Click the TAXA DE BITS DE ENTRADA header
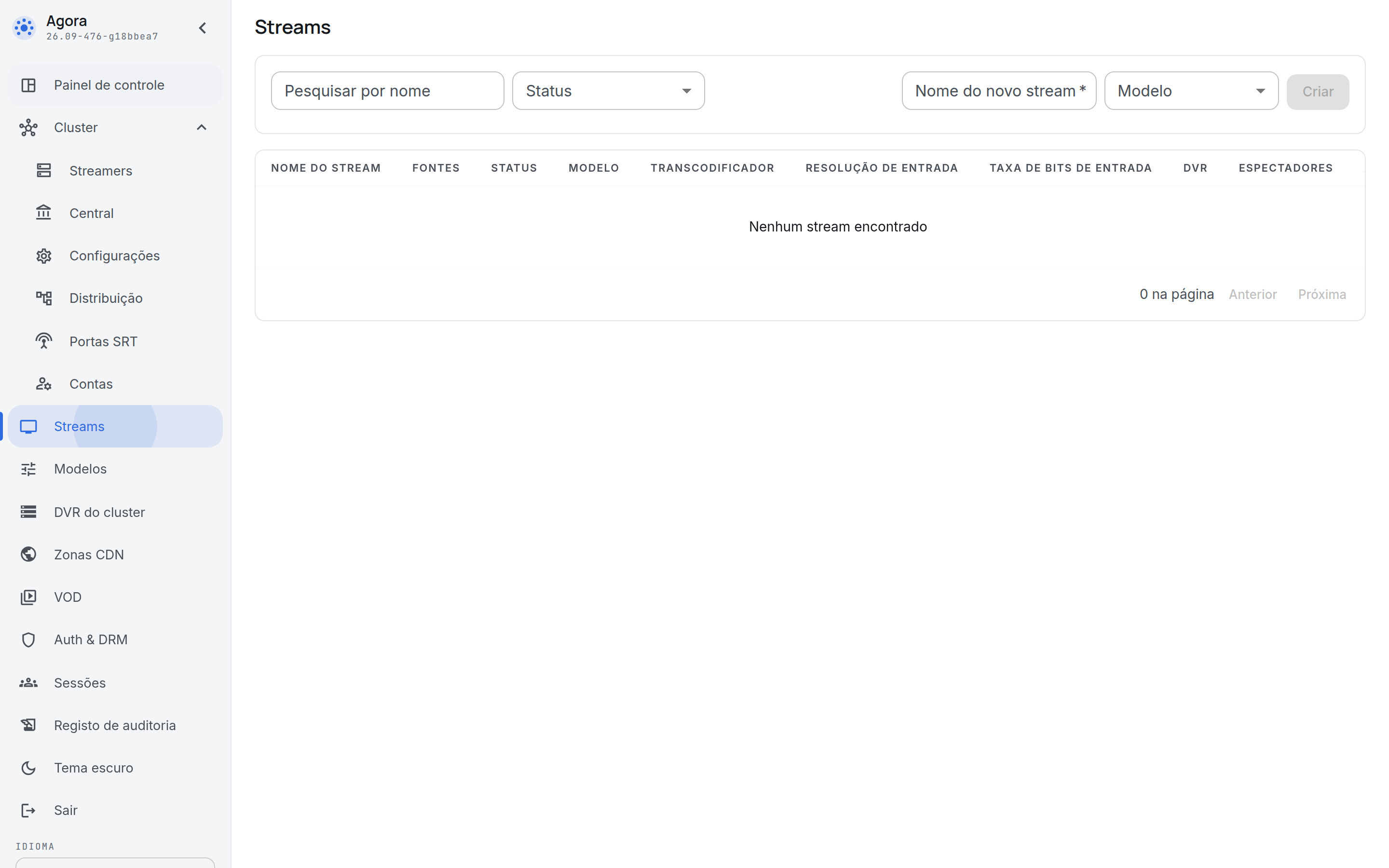The image size is (1389, 868). 1071,168
